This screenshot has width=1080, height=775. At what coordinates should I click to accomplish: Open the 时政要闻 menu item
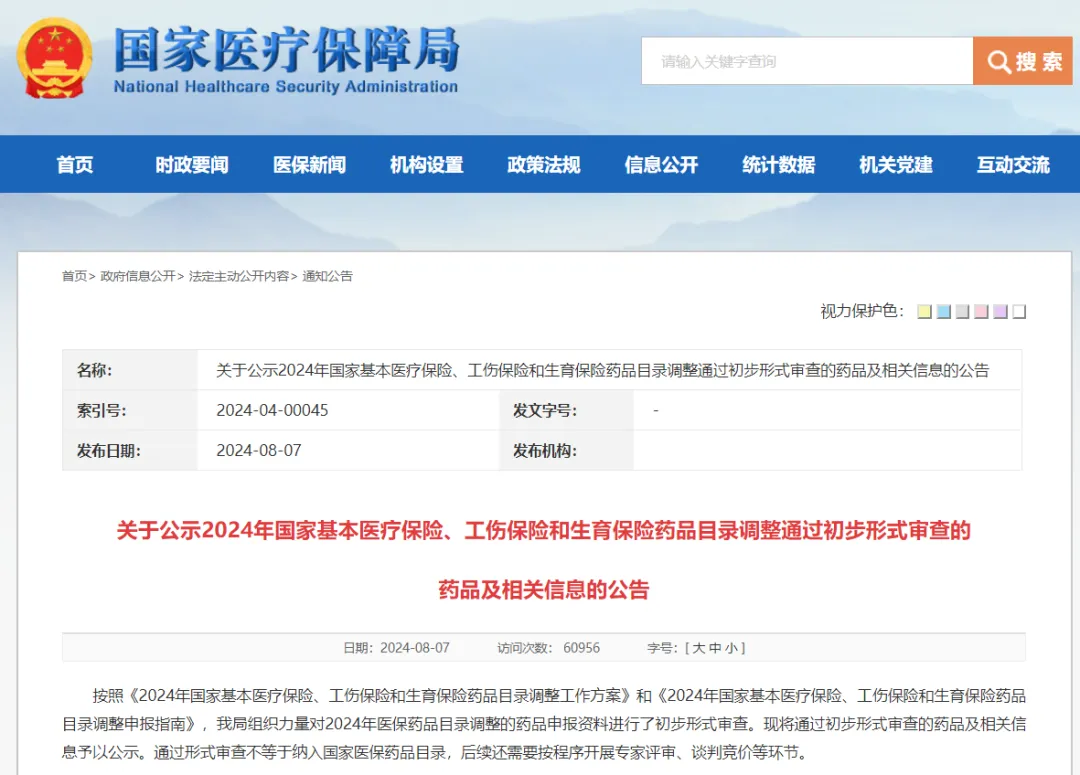(192, 165)
